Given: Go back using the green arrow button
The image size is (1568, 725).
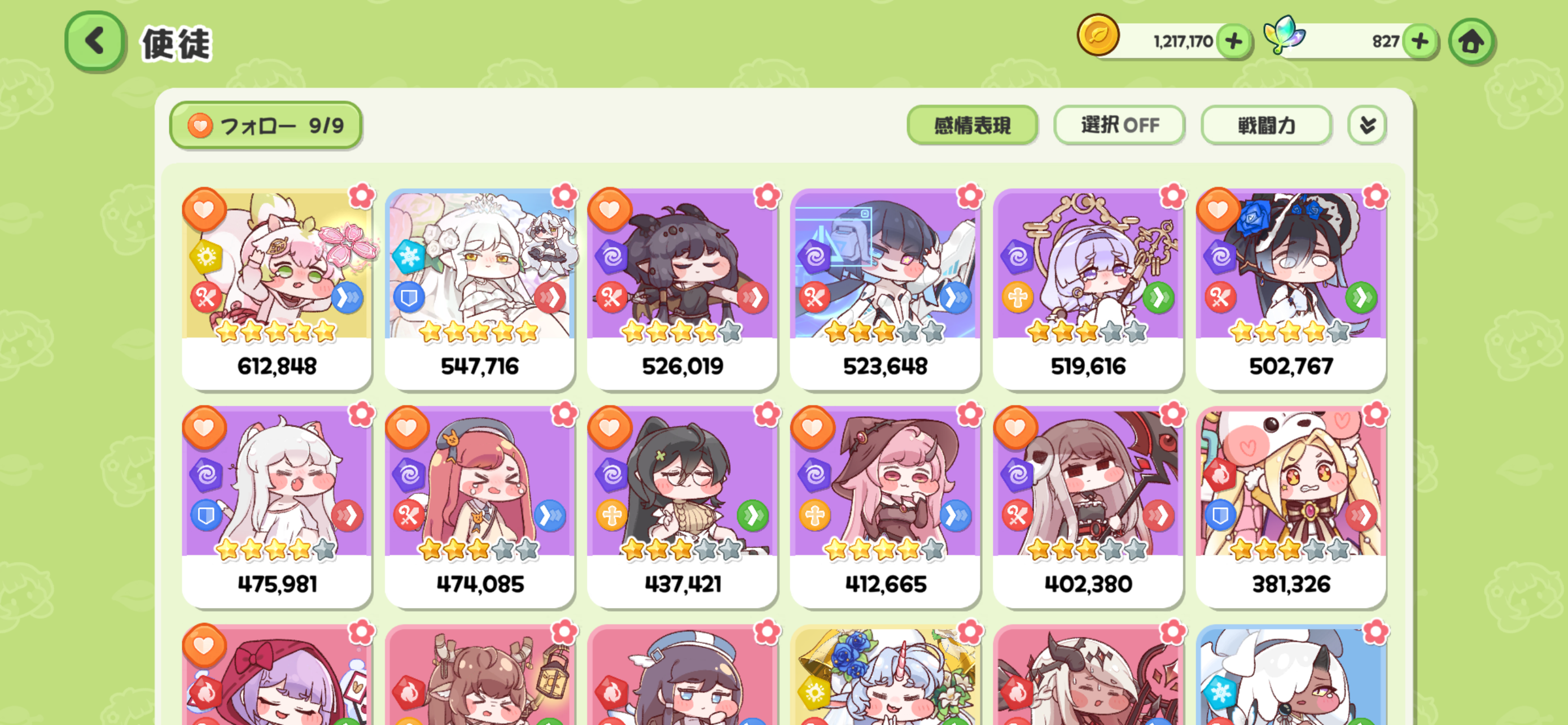Looking at the screenshot, I should (95, 41).
